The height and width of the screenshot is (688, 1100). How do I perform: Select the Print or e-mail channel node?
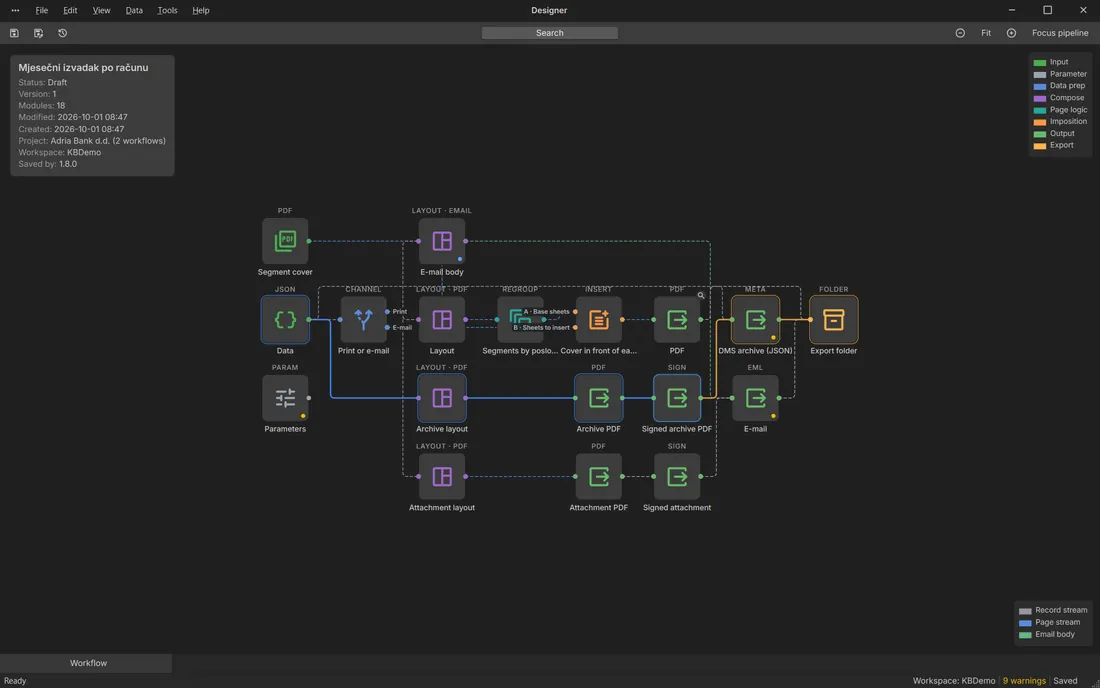click(363, 320)
